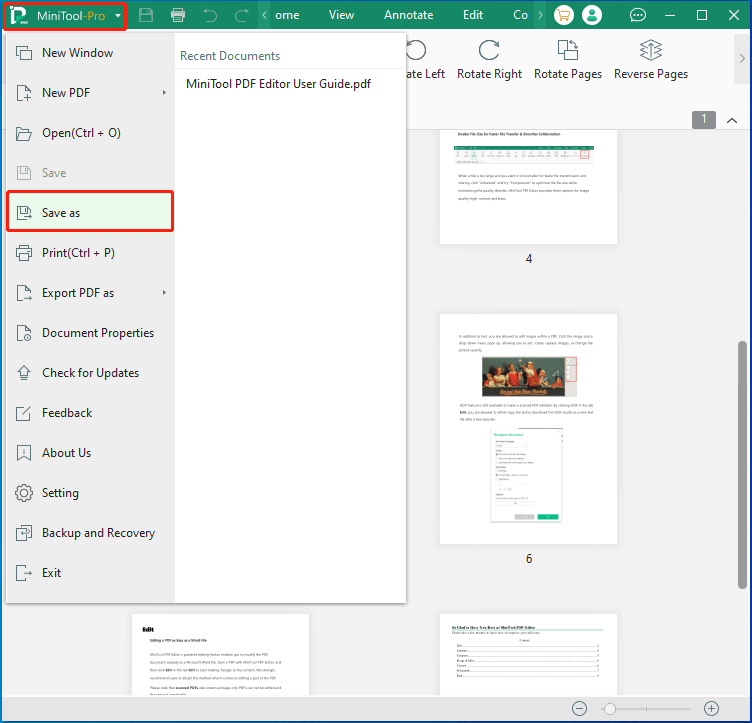Viewport: 752px width, 723px height.
Task: Switch to the Edit tab
Action: point(473,15)
